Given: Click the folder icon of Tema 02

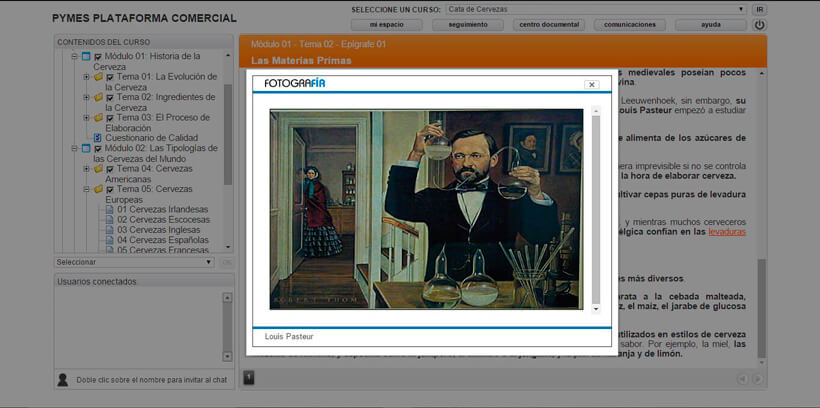Looking at the screenshot, I should (x=98, y=97).
